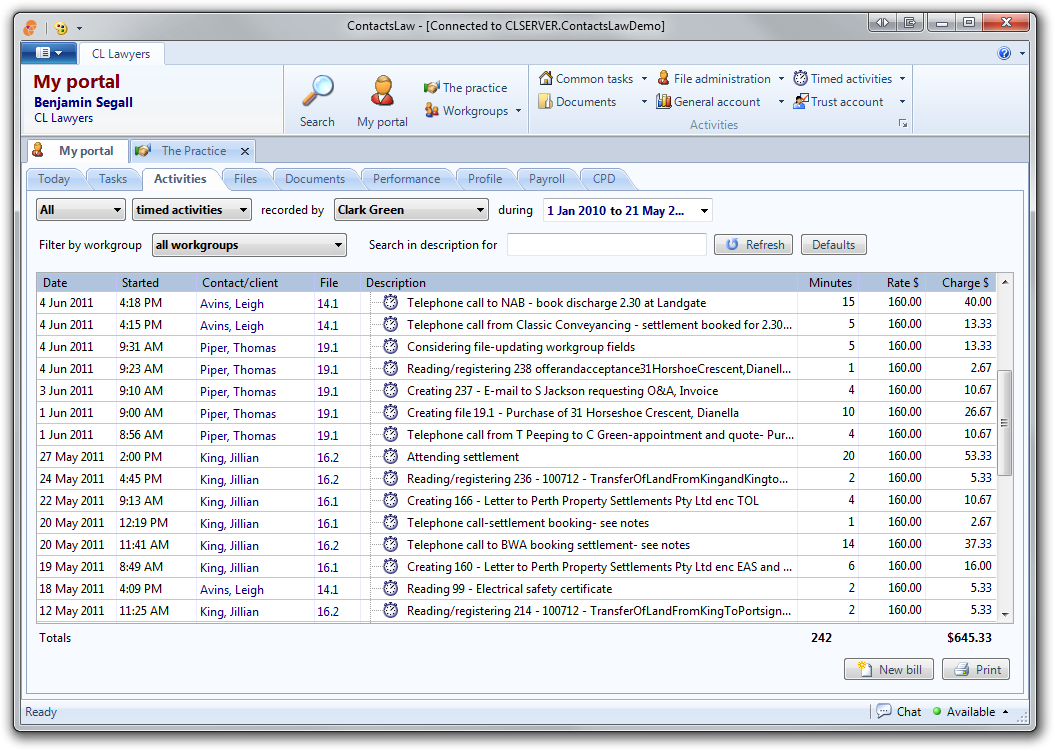Click the green Available status dot
This screenshot has width=1055, height=751.
coord(937,711)
